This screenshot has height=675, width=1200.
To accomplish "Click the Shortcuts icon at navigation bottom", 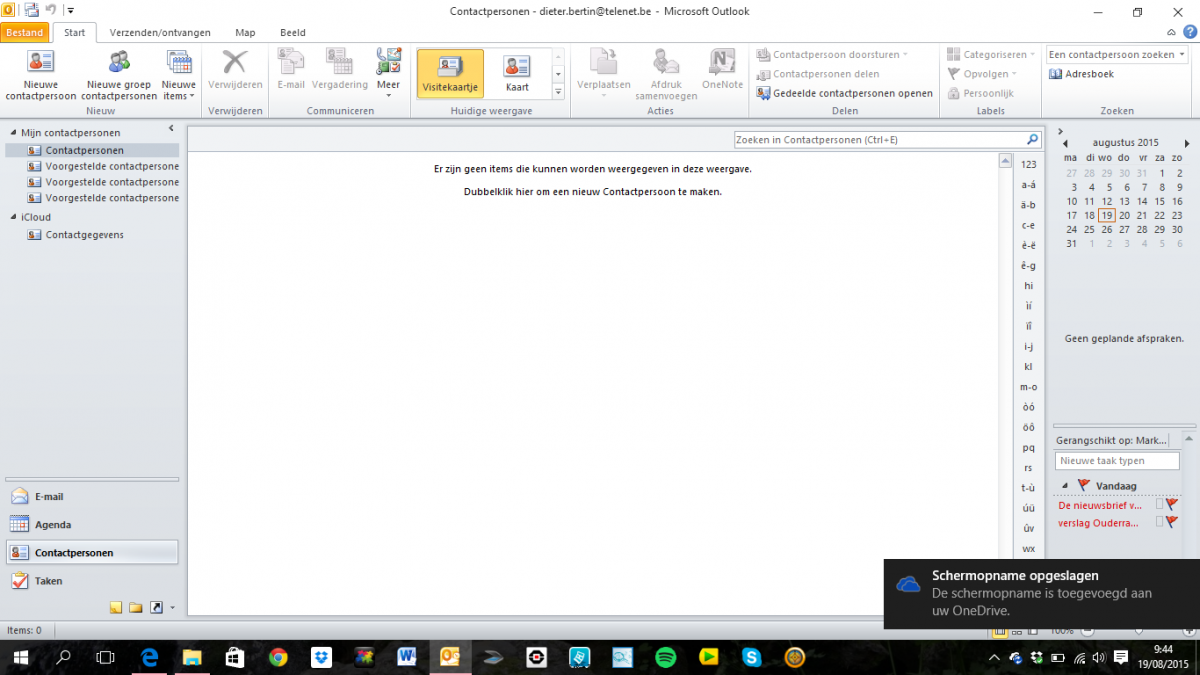I will click(x=156, y=607).
